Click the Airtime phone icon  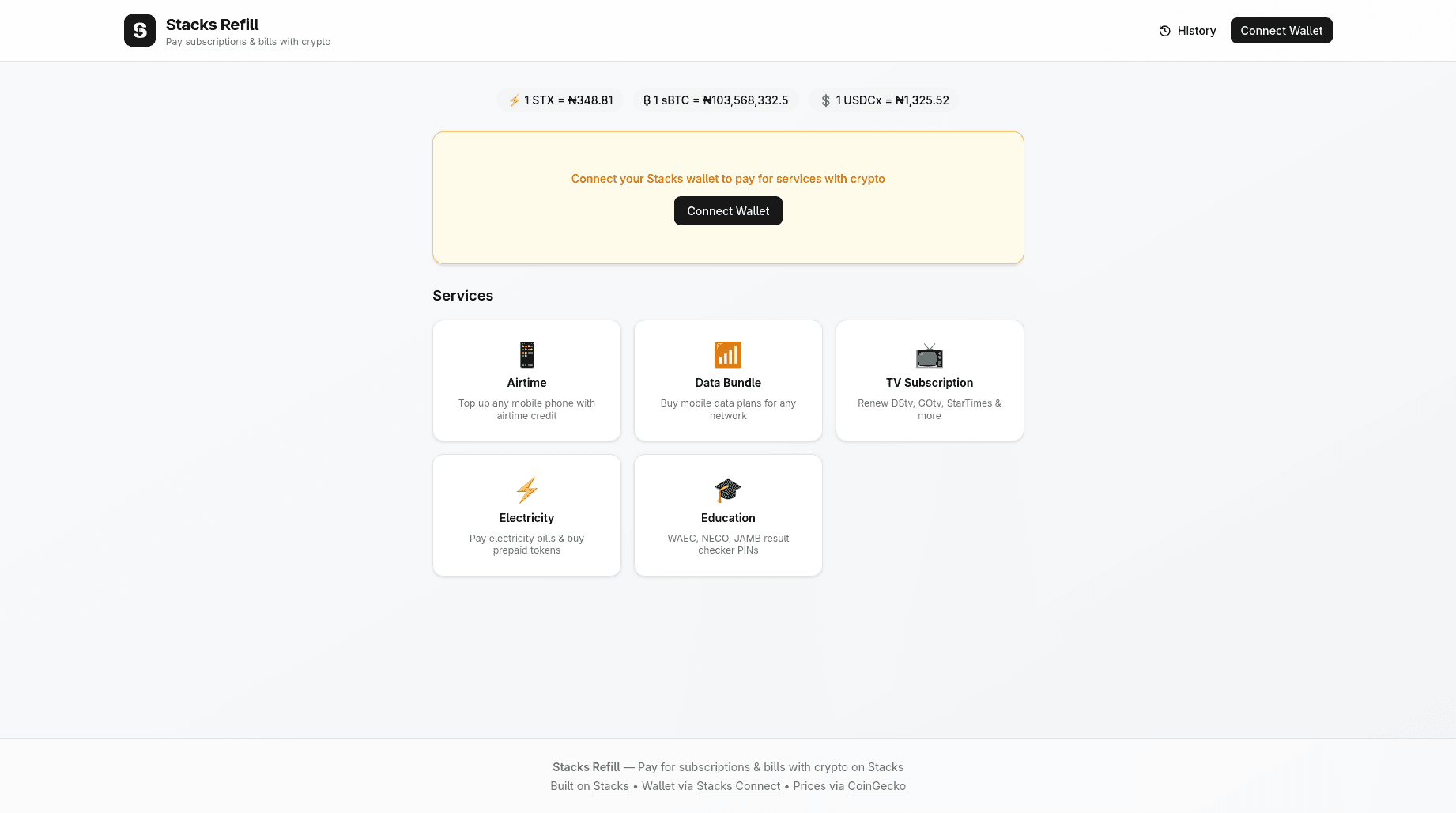pyautogui.click(x=526, y=355)
